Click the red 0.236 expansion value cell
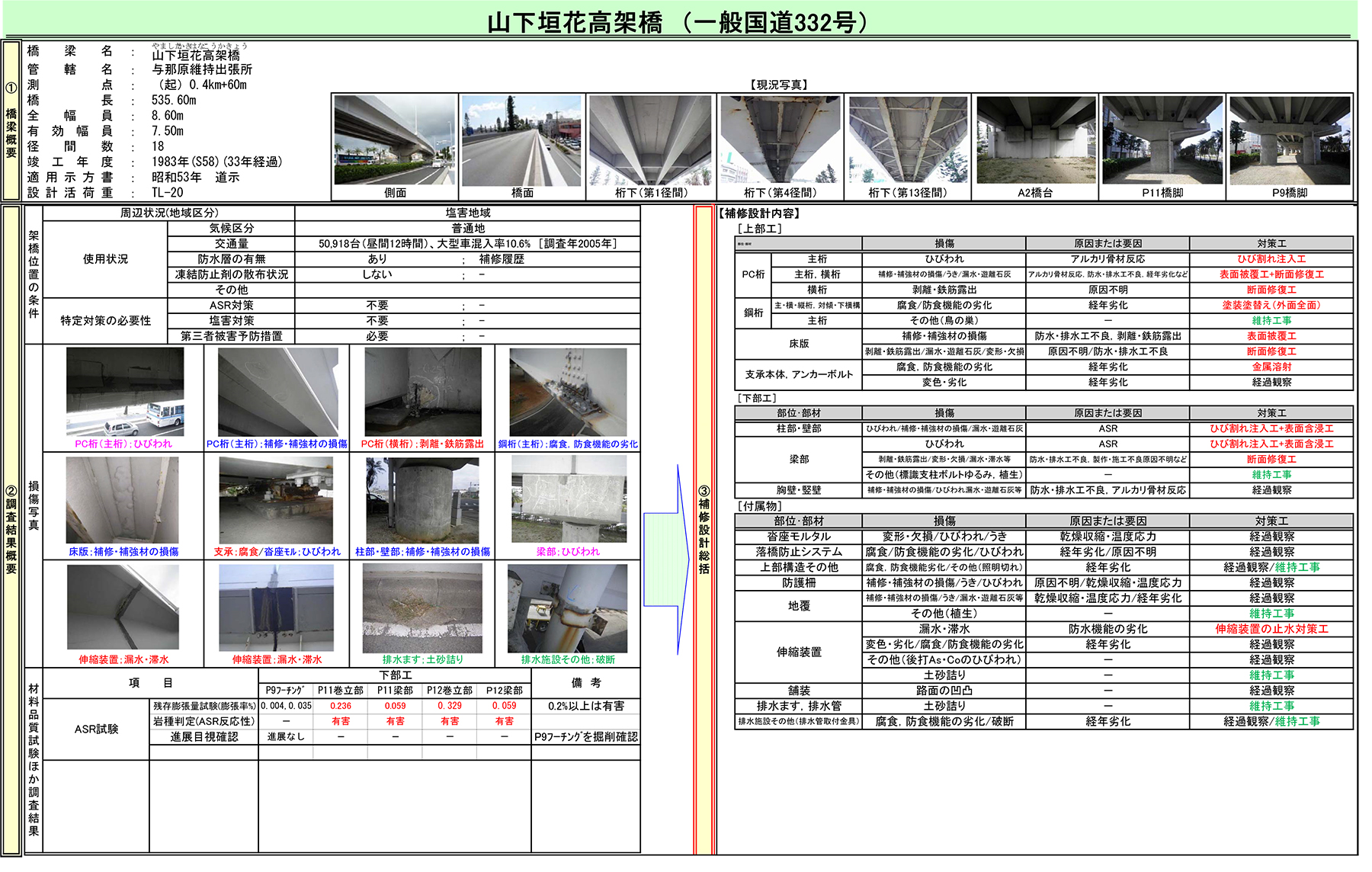Image resolution: width=1372 pixels, height=872 pixels. 340,706
